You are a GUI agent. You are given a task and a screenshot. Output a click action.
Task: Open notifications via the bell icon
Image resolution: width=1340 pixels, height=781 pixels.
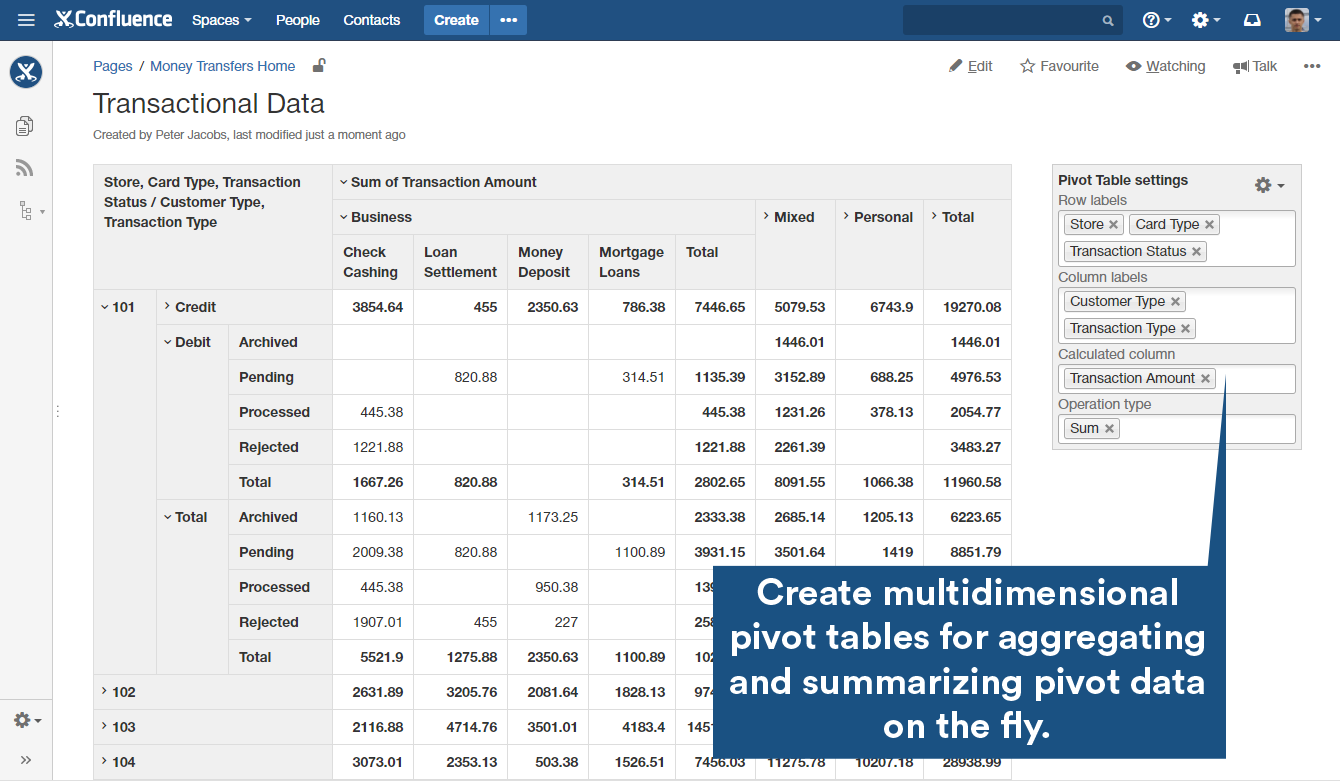coord(1252,19)
